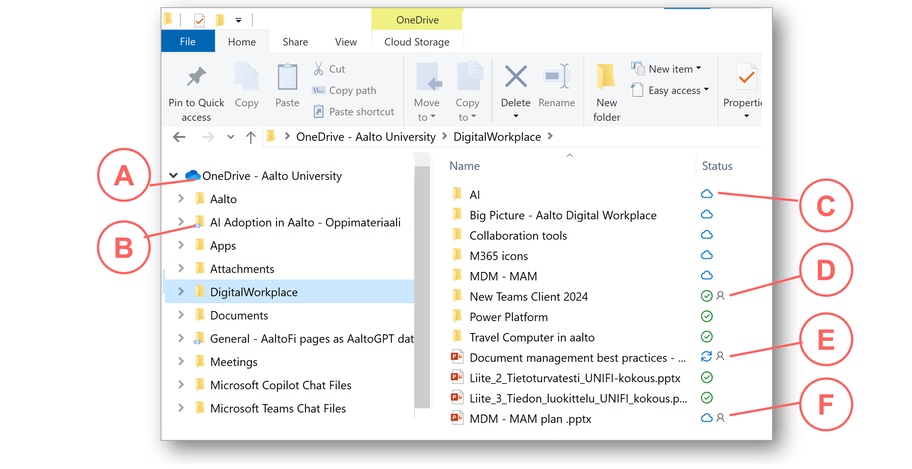Click the Copy ribbon icon
Viewport: 912px width, 469px height.
tap(247, 77)
